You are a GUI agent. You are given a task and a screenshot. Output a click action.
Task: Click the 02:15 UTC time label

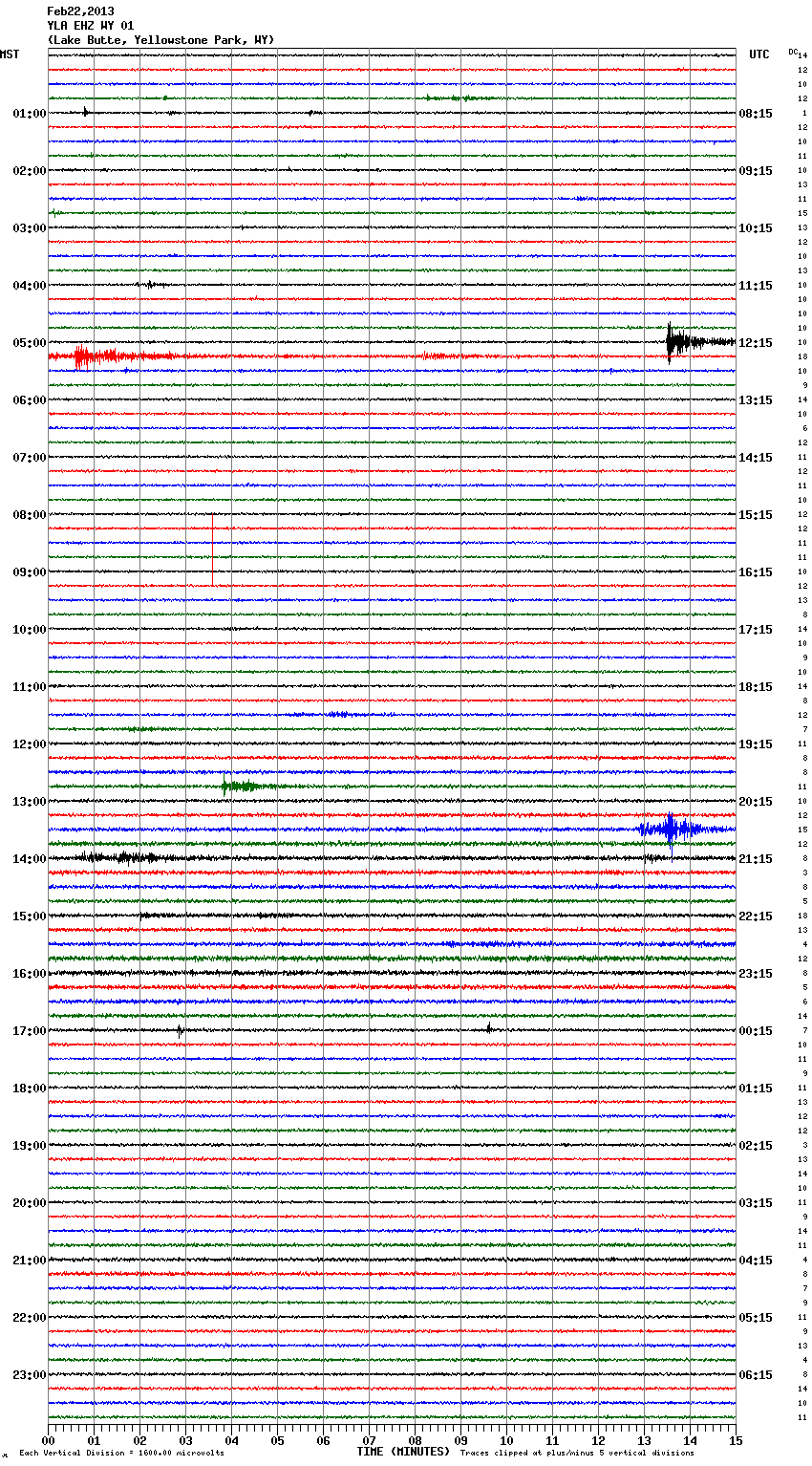[x=756, y=1146]
